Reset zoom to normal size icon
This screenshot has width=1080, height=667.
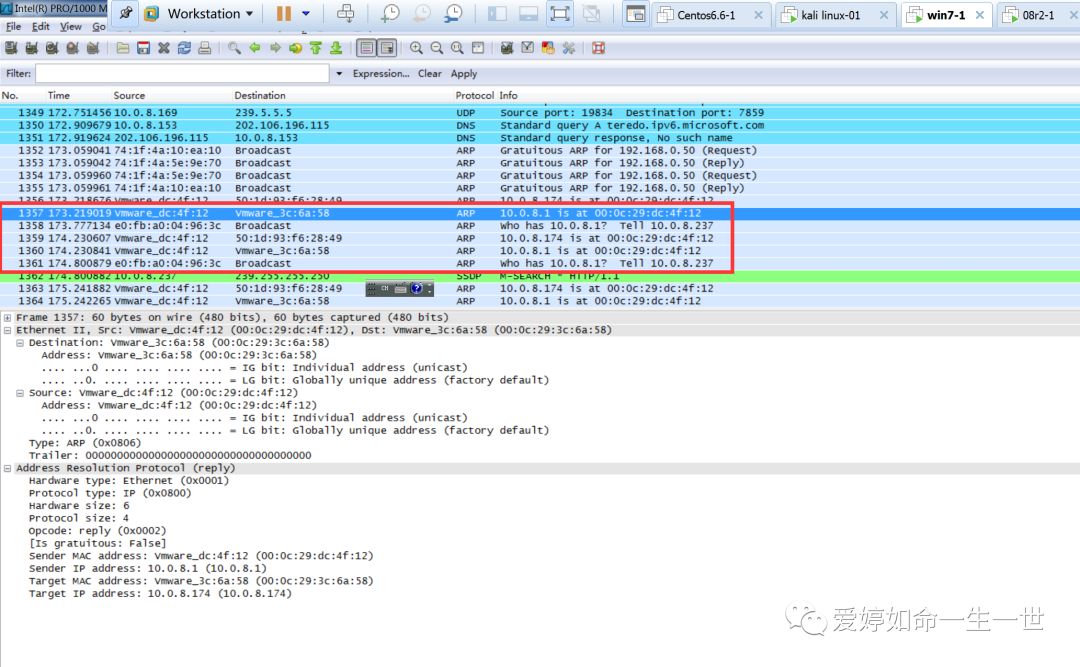[x=457, y=48]
